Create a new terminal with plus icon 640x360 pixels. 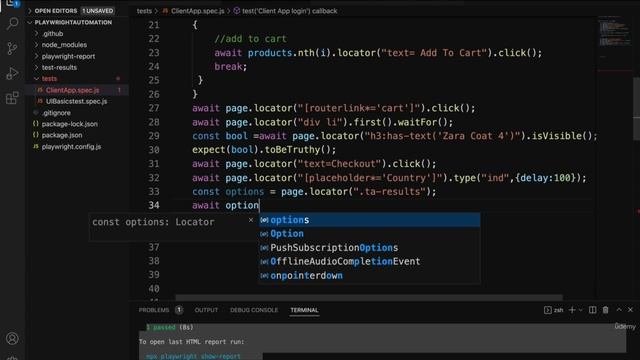[572, 310]
